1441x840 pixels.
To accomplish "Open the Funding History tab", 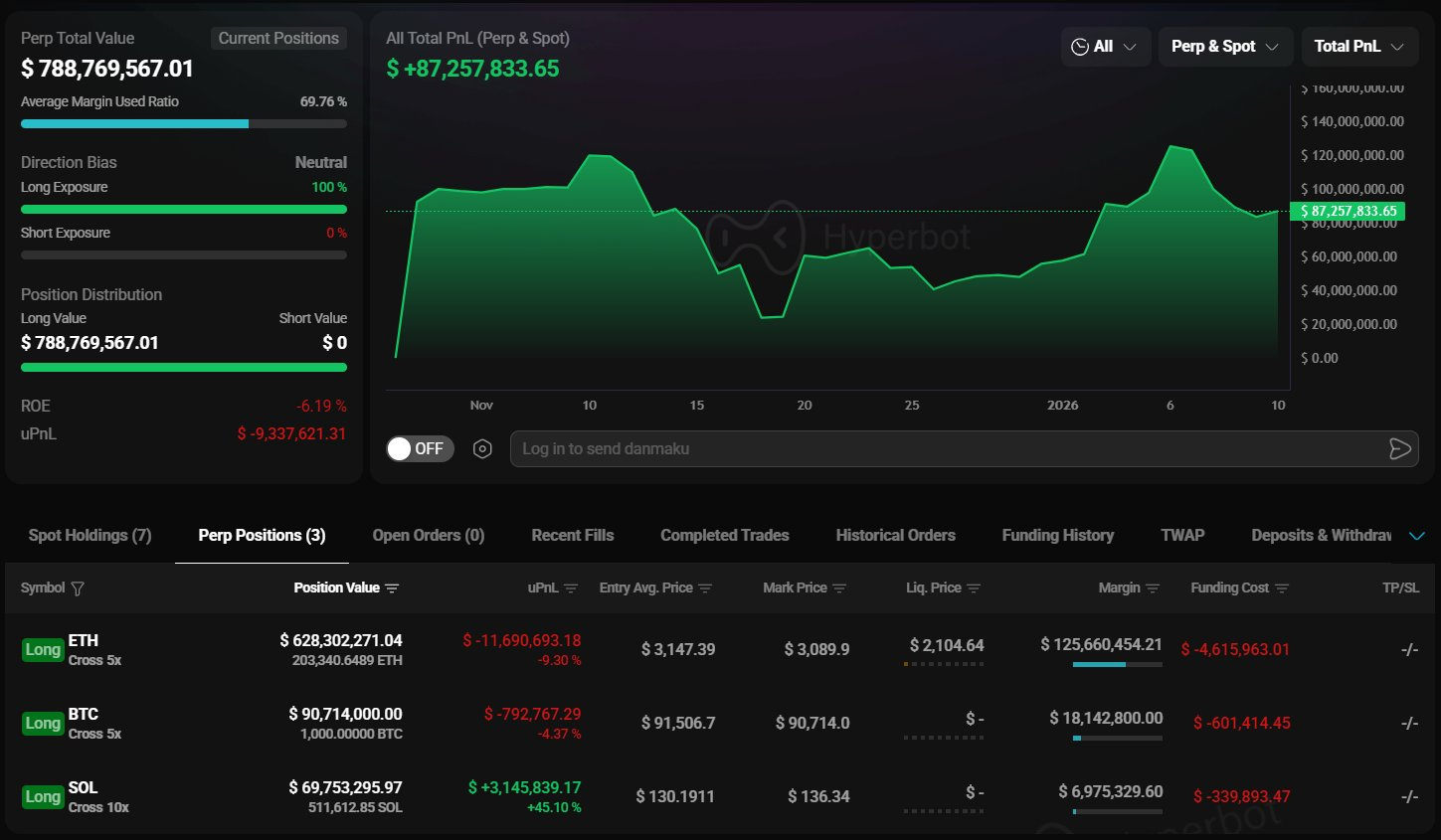I will tap(1057, 535).
